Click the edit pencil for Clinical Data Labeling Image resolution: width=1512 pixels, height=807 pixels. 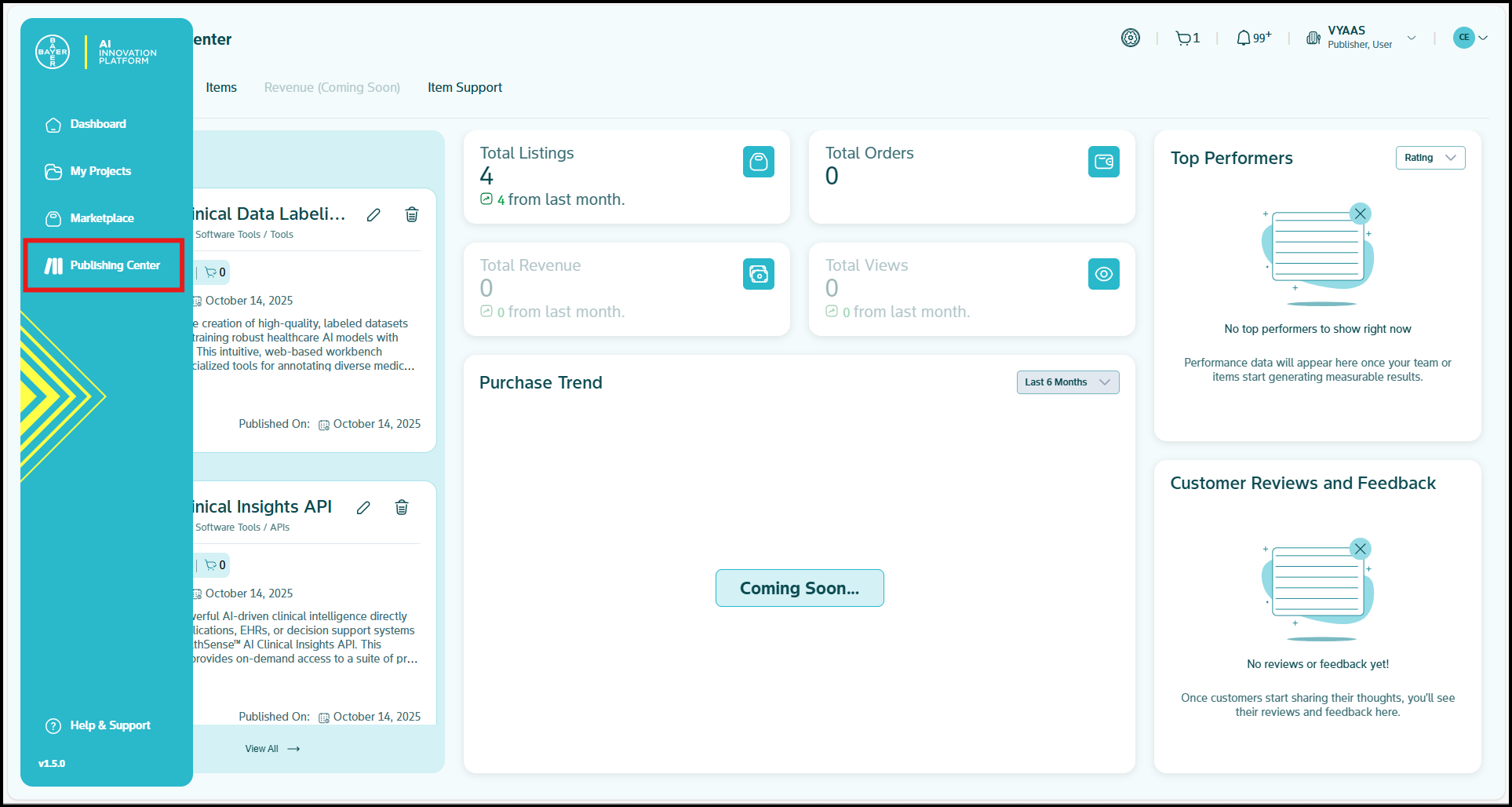click(373, 215)
